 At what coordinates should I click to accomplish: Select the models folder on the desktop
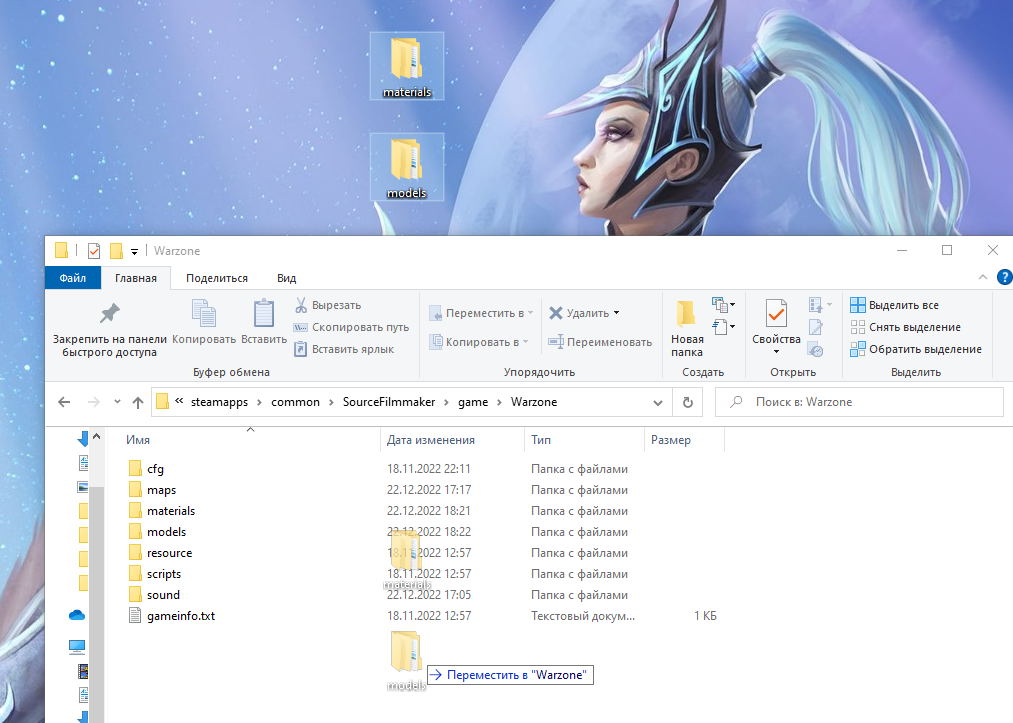tap(406, 167)
